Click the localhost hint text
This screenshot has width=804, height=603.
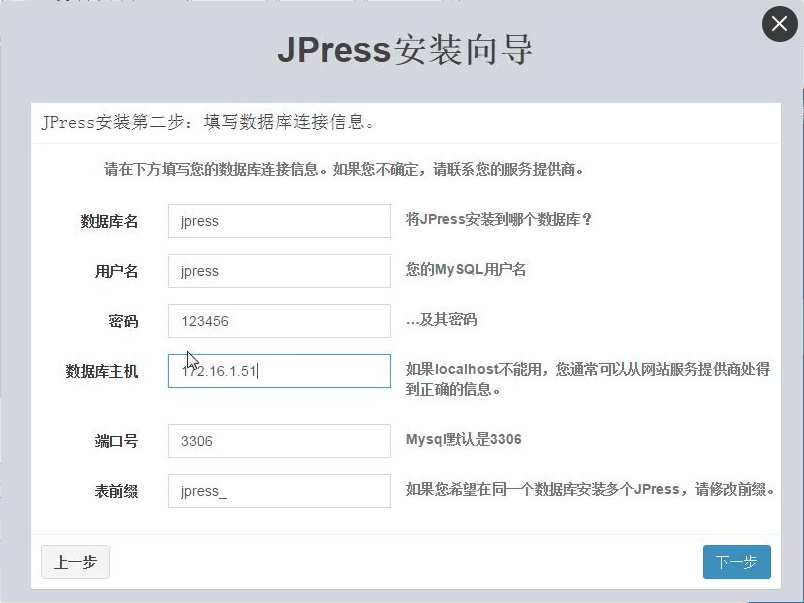588,379
